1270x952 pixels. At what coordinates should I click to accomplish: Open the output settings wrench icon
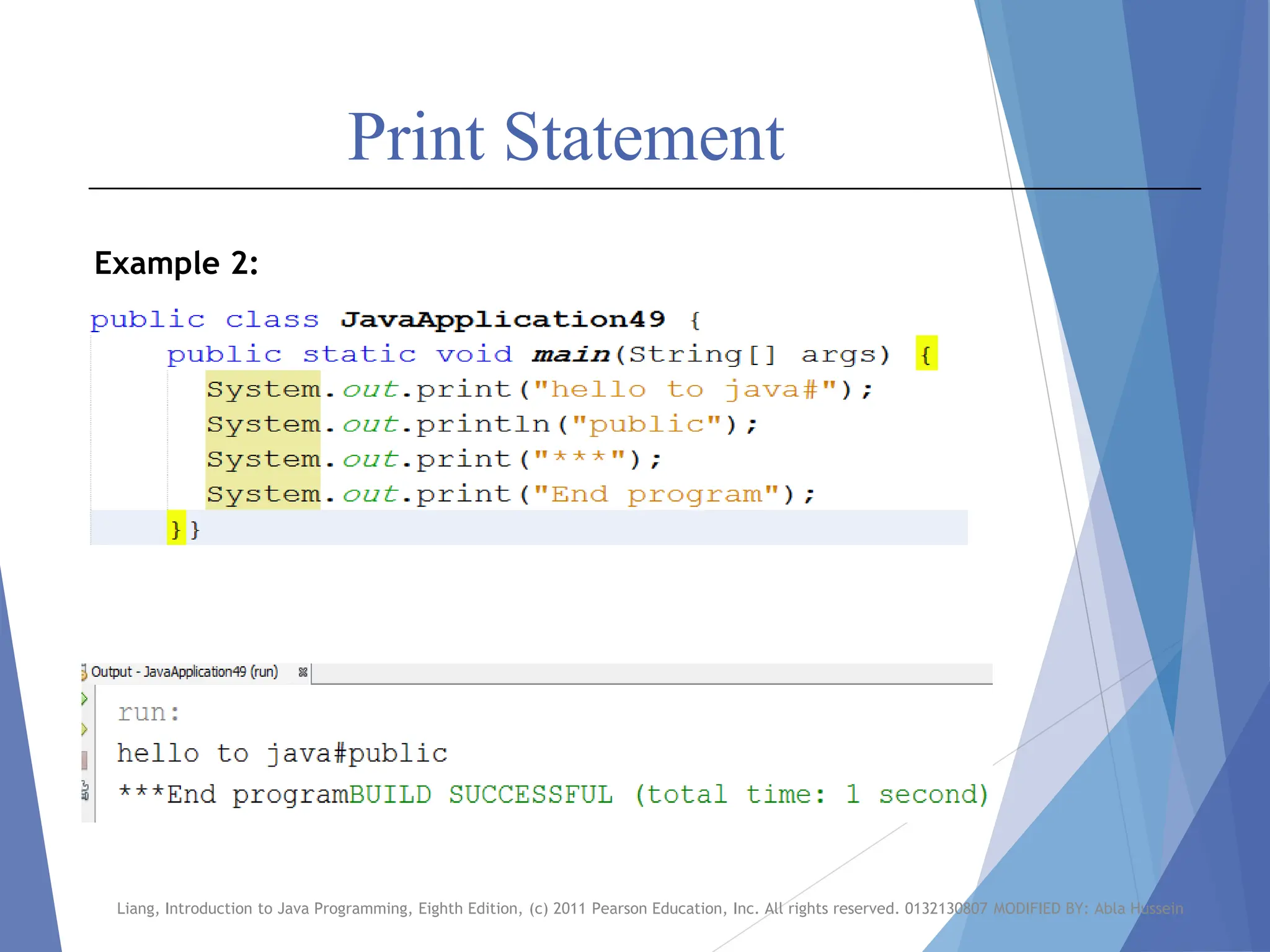pos(85,791)
